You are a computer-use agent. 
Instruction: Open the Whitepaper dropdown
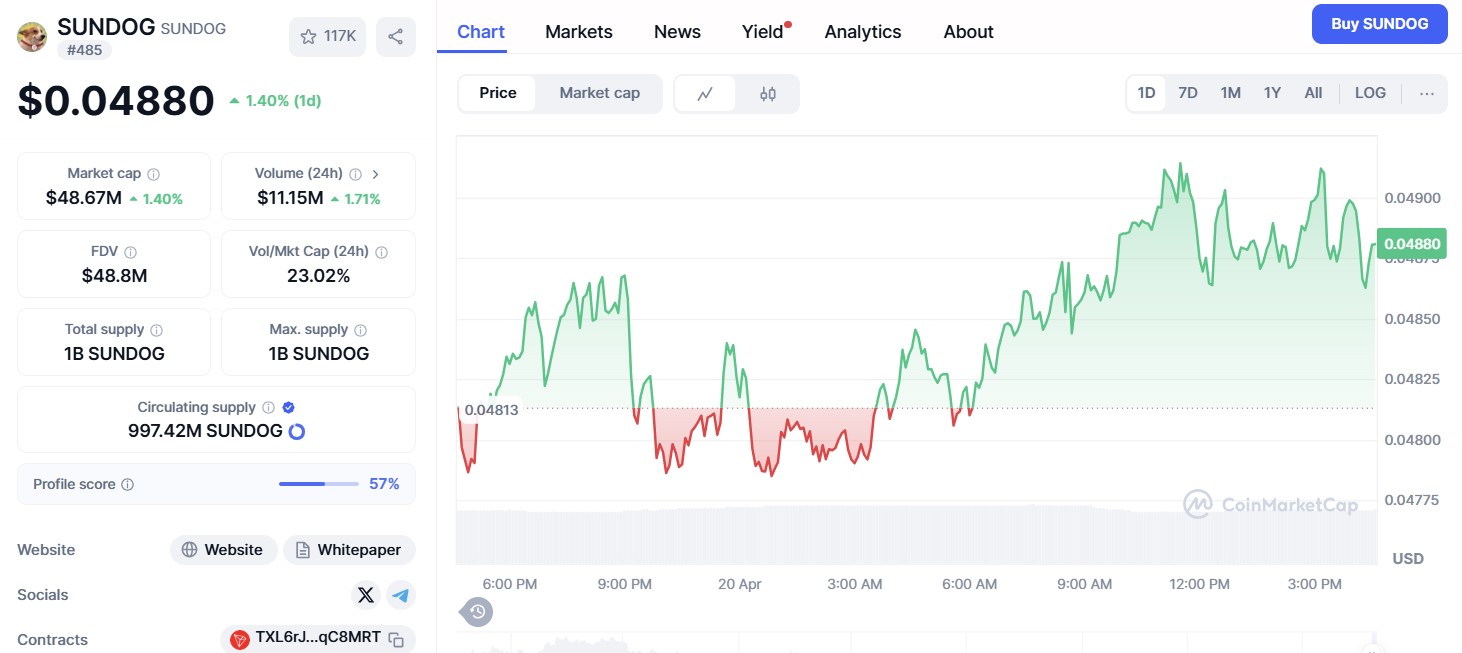(x=349, y=550)
